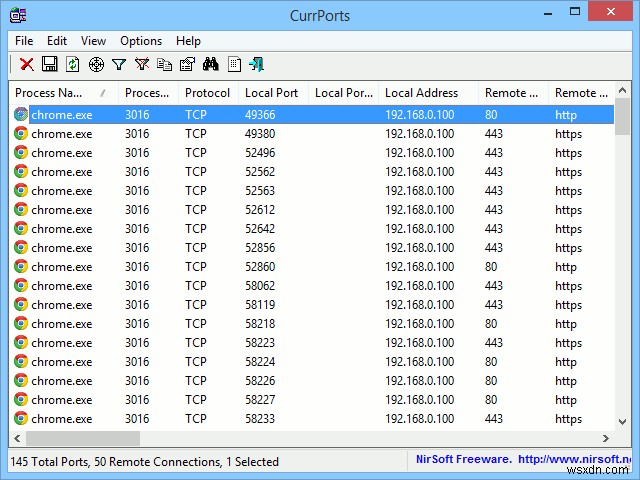This screenshot has width=640, height=480.
Task: Open the View menu
Action: point(93,41)
